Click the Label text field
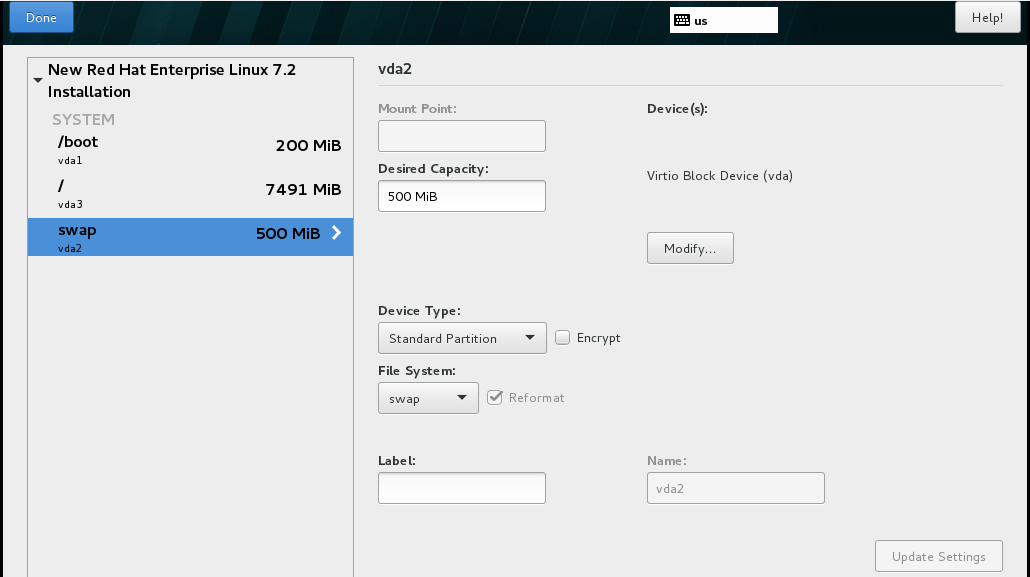Screen dimensions: 1030x577 (462, 488)
